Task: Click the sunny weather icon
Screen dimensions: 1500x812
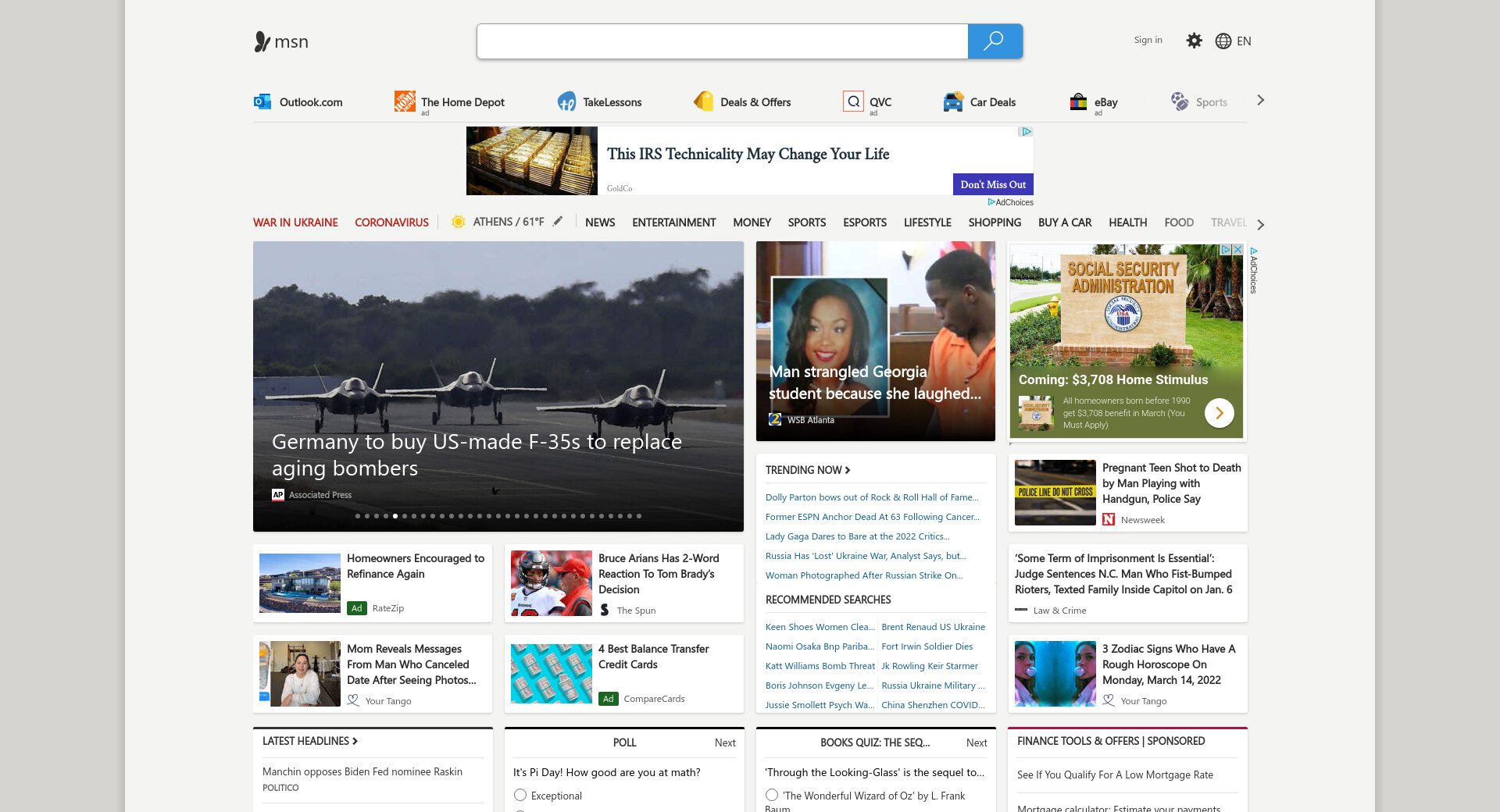Action: 459,222
